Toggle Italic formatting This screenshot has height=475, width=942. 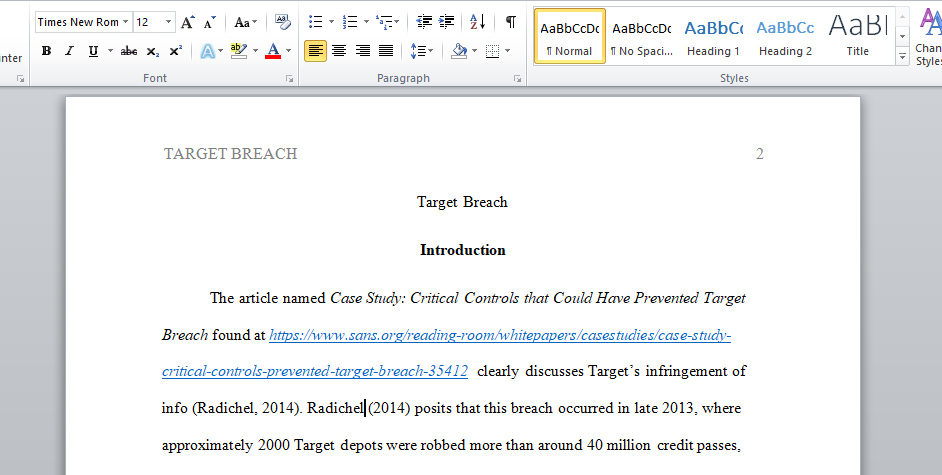(70, 51)
